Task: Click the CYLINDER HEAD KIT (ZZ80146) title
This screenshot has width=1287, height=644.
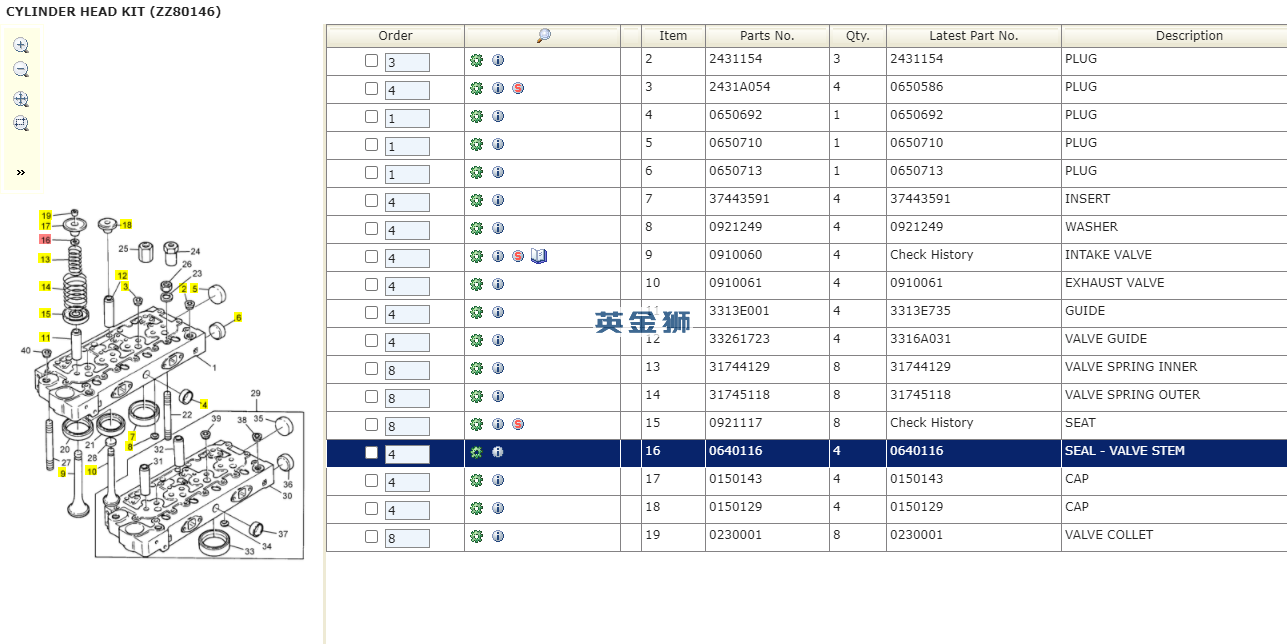Action: point(114,12)
